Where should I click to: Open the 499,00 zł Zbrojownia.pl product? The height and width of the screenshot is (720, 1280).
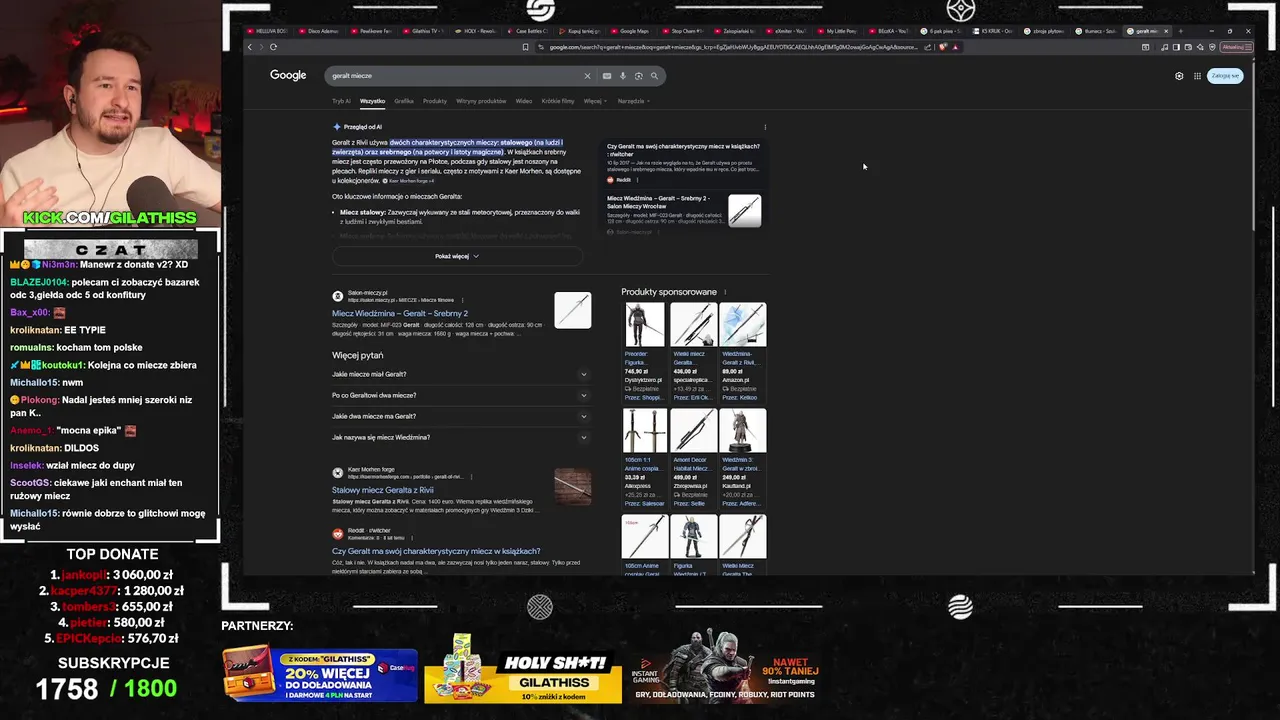693,458
